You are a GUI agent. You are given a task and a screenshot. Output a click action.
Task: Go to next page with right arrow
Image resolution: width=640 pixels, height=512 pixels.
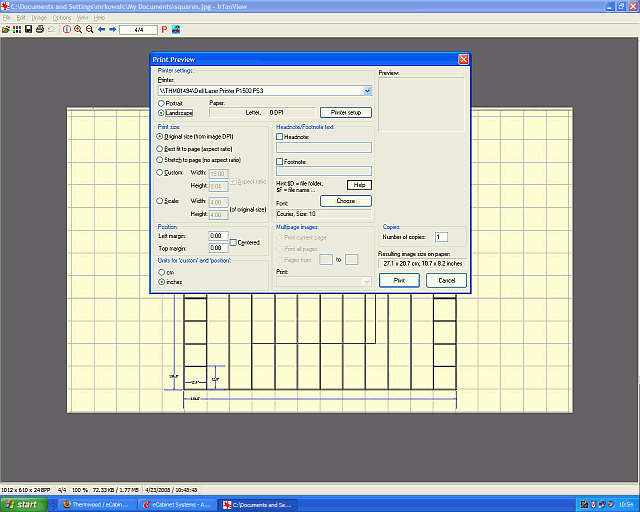click(112, 29)
